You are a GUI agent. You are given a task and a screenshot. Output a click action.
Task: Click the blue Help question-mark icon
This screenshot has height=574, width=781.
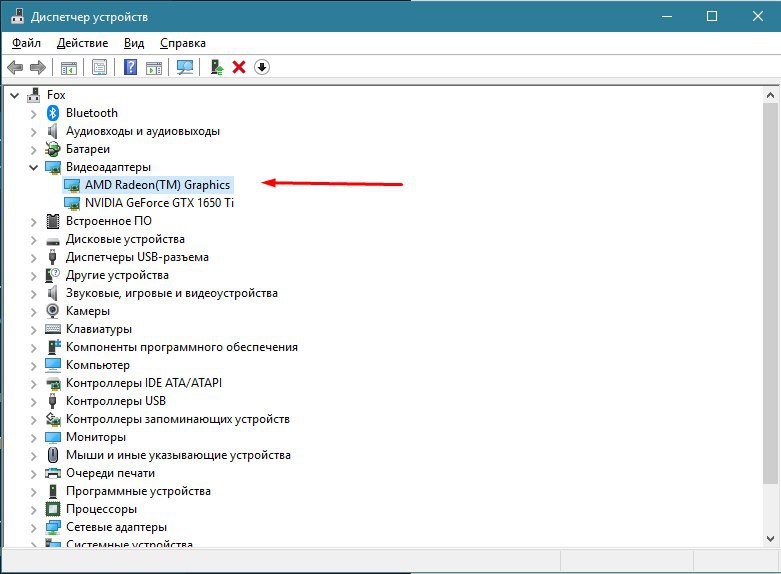point(130,67)
